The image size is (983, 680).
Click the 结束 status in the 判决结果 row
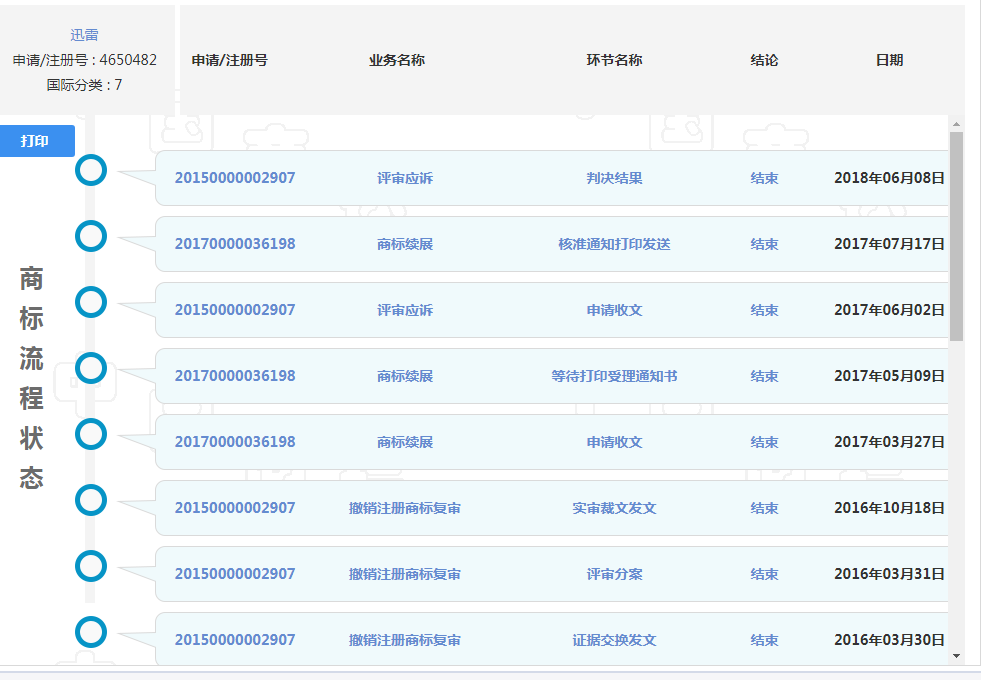pos(764,177)
